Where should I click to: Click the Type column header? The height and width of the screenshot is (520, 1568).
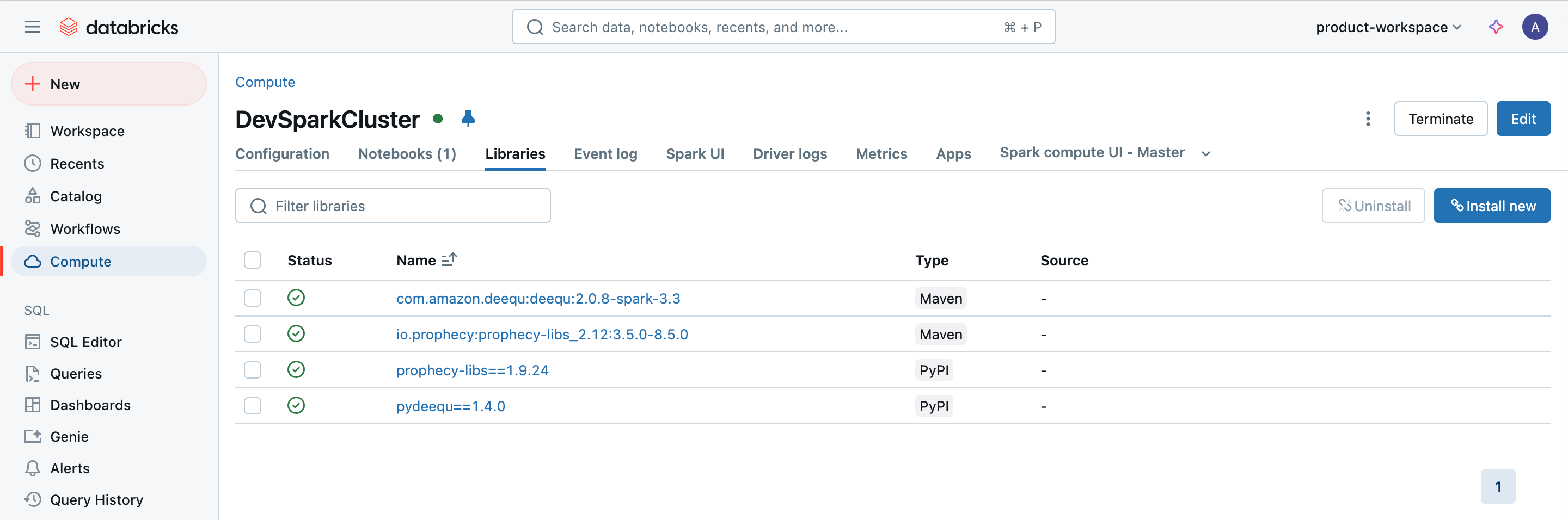coord(932,261)
